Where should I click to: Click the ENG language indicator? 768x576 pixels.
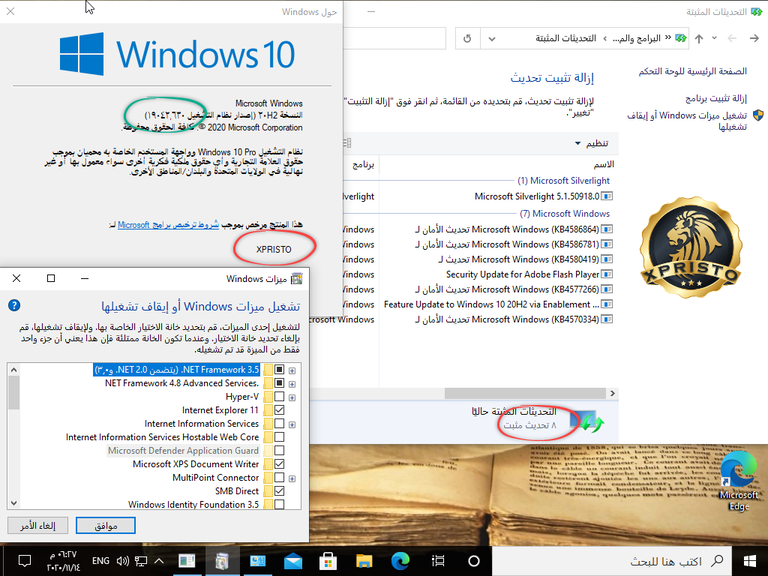pos(100,561)
